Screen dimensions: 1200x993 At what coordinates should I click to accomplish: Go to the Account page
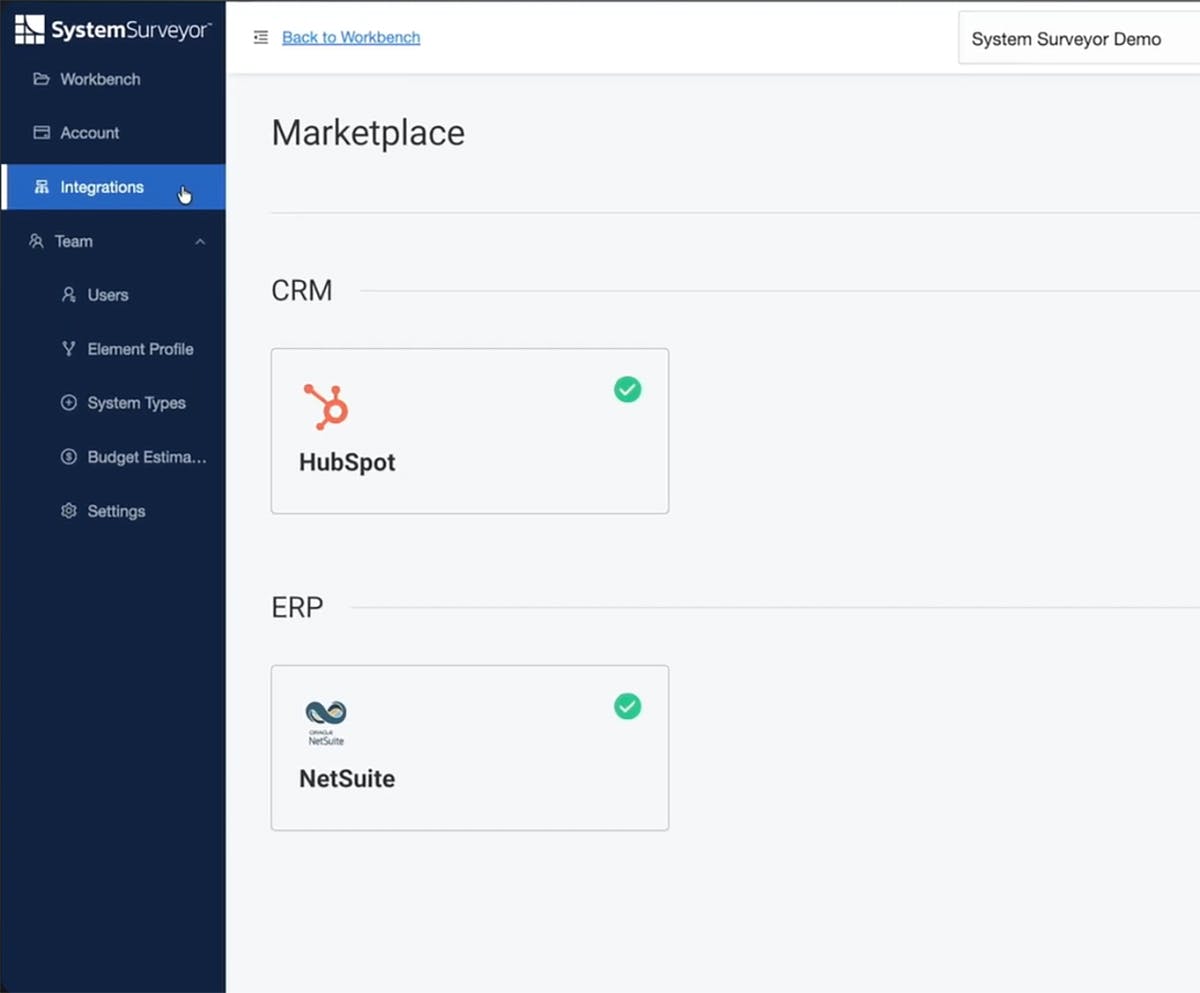[x=113, y=133]
